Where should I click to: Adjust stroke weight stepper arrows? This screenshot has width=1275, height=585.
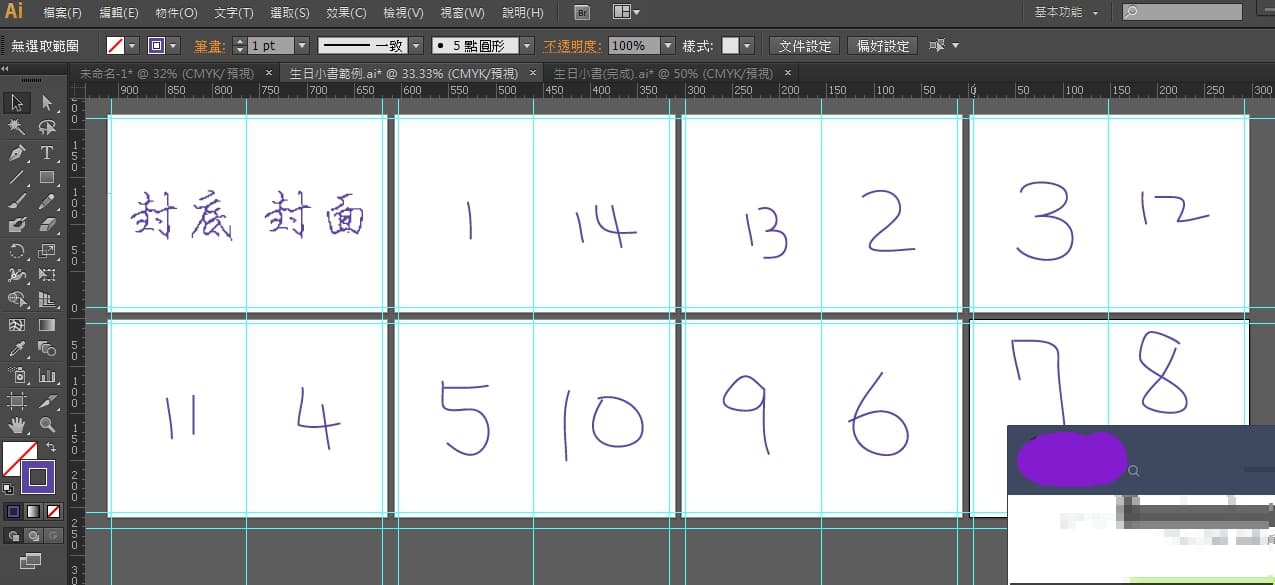239,46
